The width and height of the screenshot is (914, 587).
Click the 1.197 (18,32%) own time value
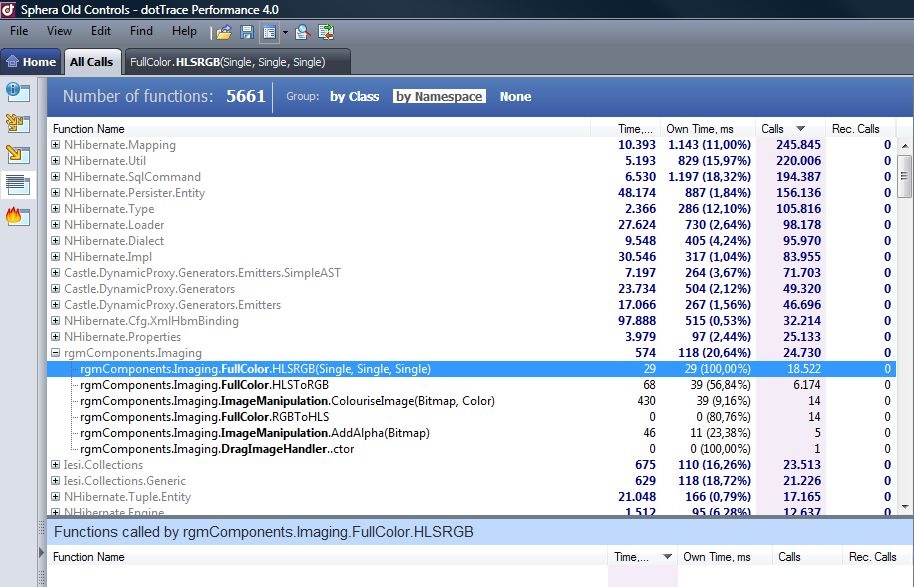point(709,177)
